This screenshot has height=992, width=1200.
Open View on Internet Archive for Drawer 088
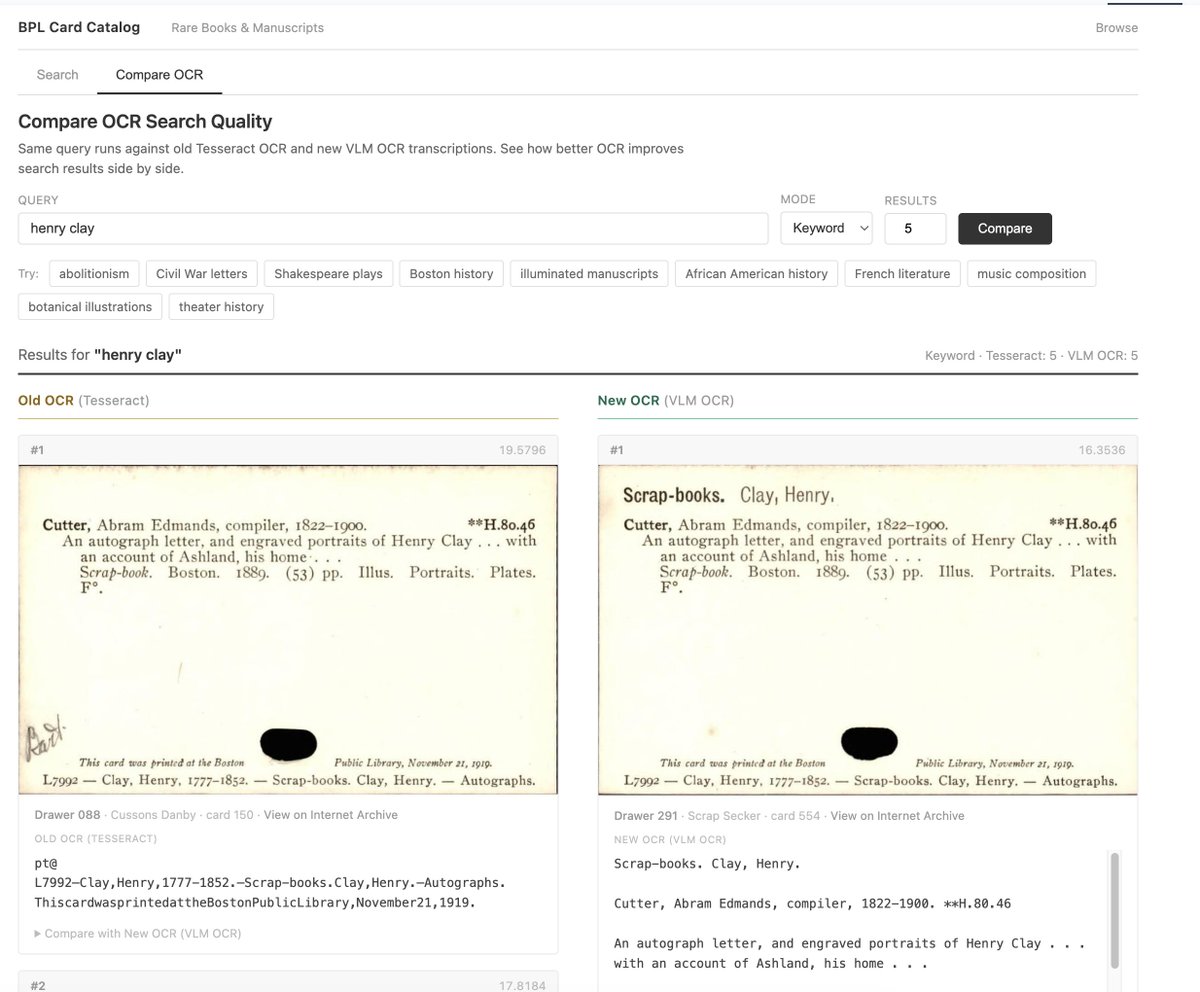pyautogui.click(x=330, y=815)
